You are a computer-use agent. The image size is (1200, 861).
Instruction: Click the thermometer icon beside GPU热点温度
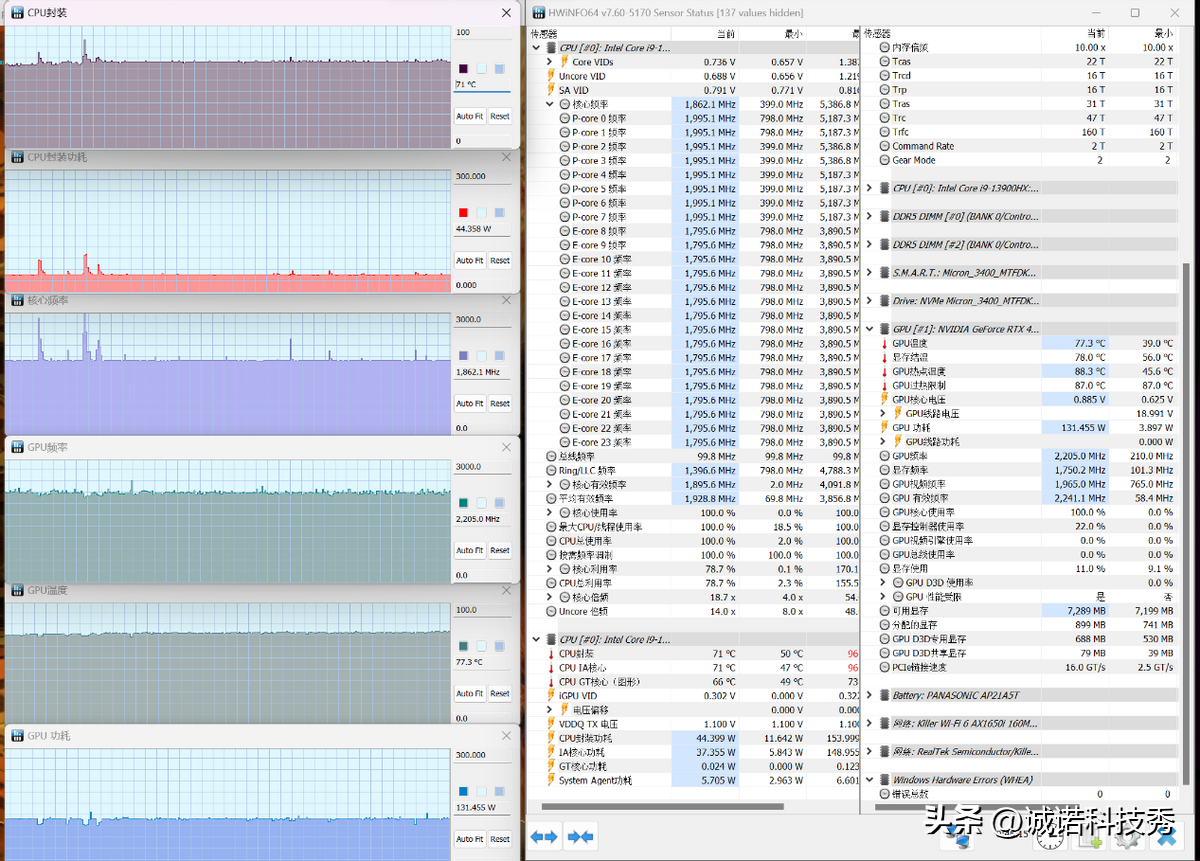(x=884, y=371)
